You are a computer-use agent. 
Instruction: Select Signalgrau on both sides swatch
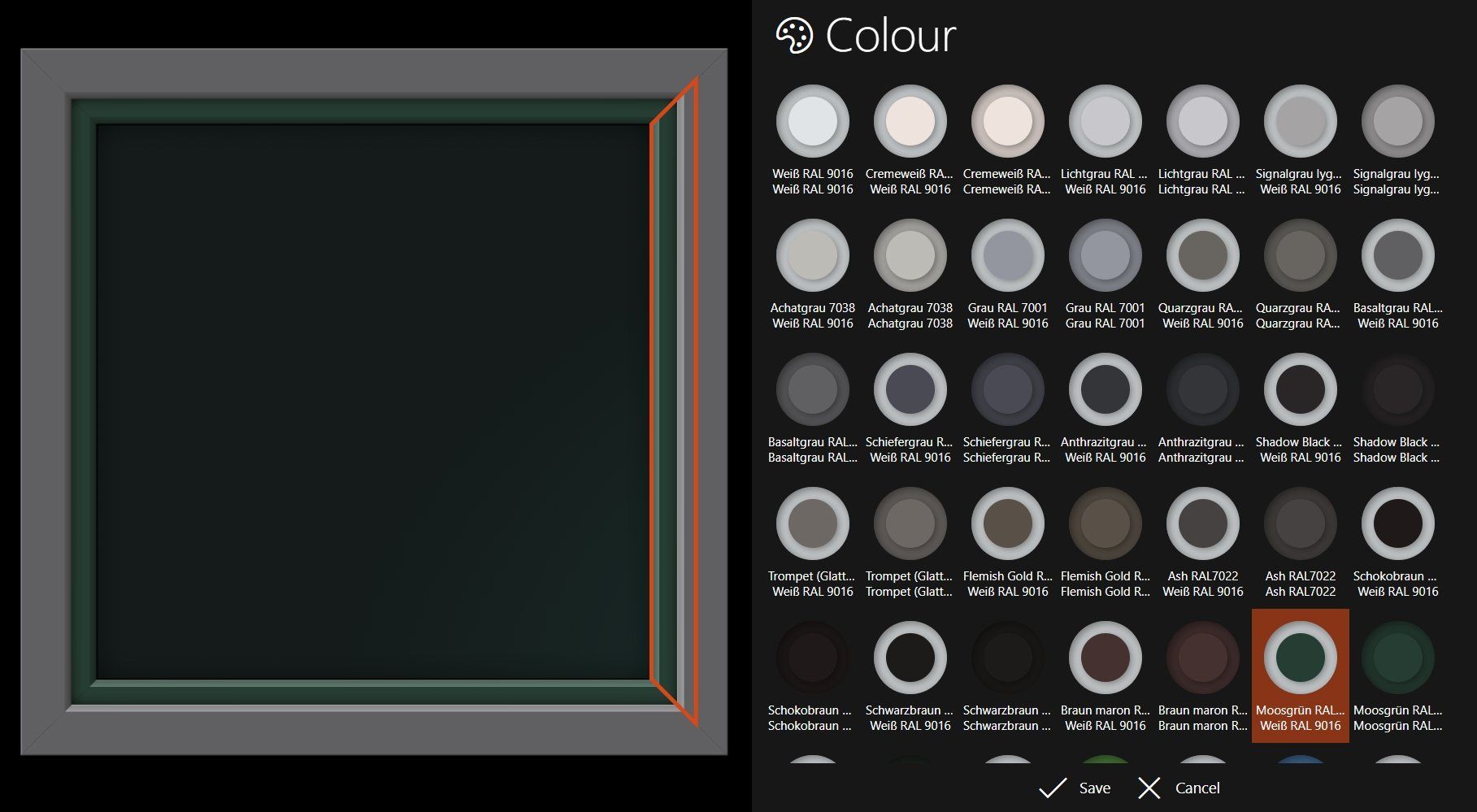tap(1397, 122)
